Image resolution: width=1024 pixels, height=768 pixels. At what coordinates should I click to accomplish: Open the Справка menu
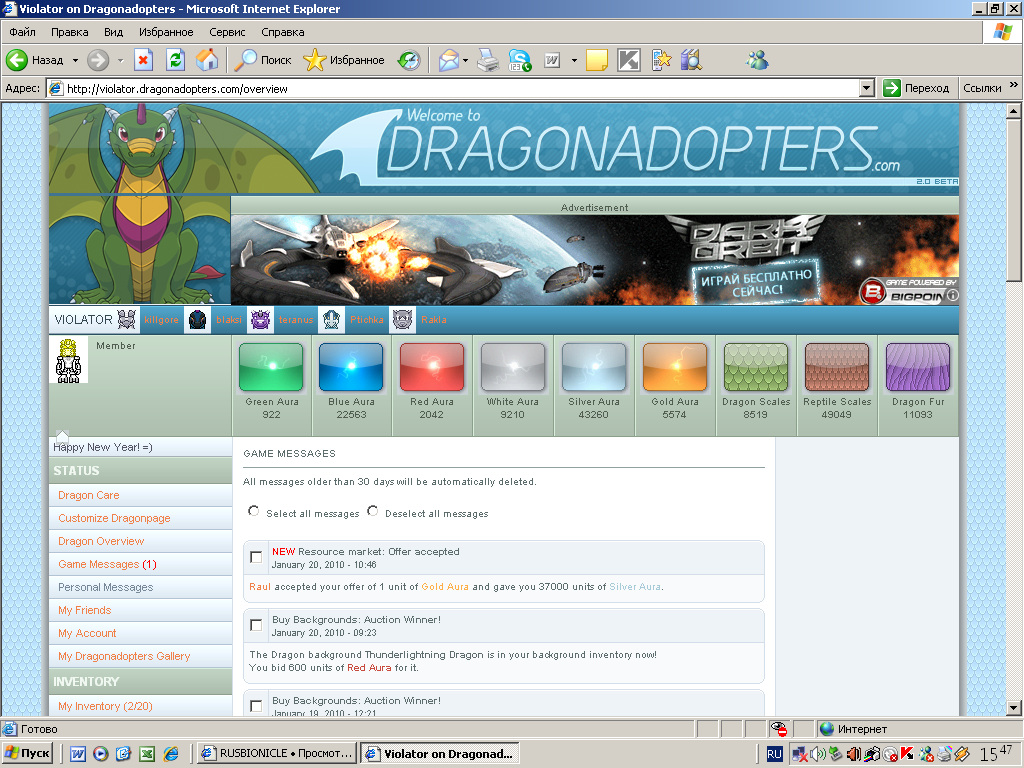coord(283,32)
